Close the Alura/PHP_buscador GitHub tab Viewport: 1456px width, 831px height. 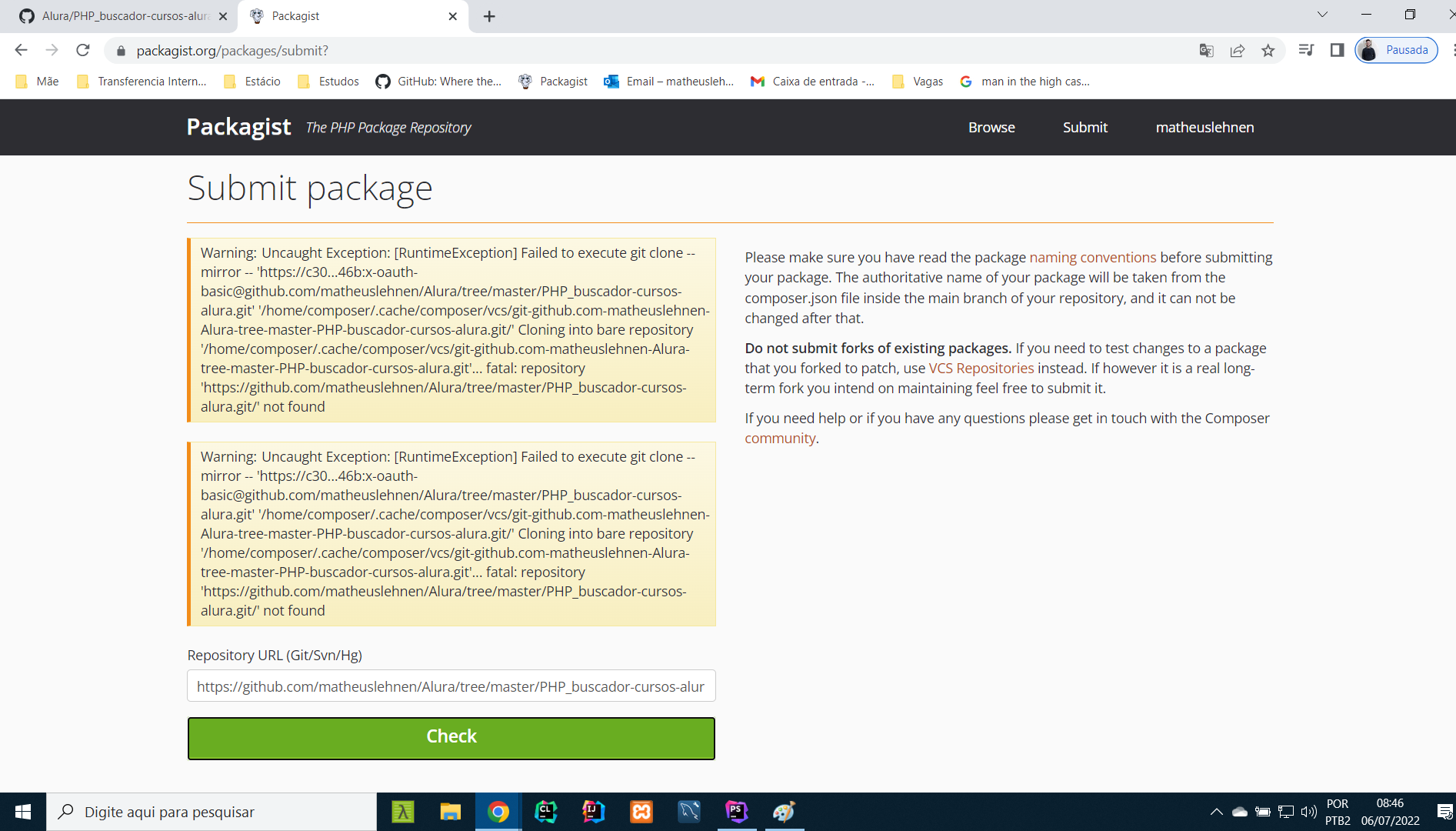point(223,16)
